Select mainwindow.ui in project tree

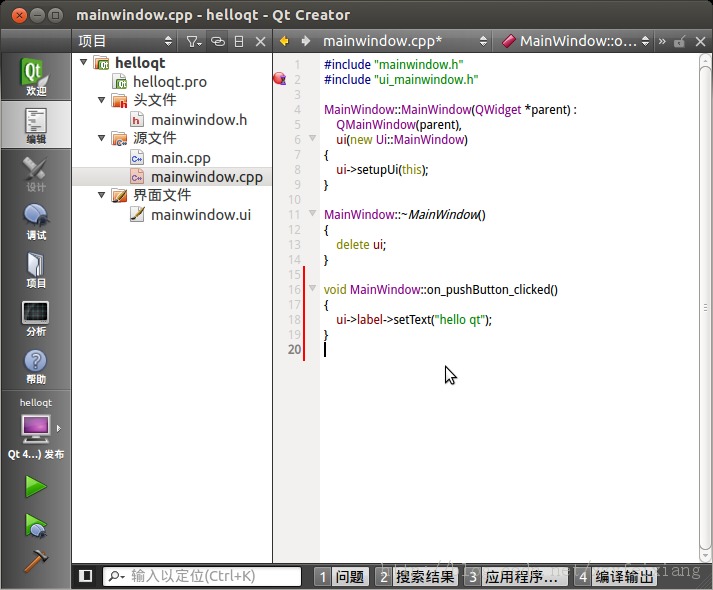coord(201,215)
